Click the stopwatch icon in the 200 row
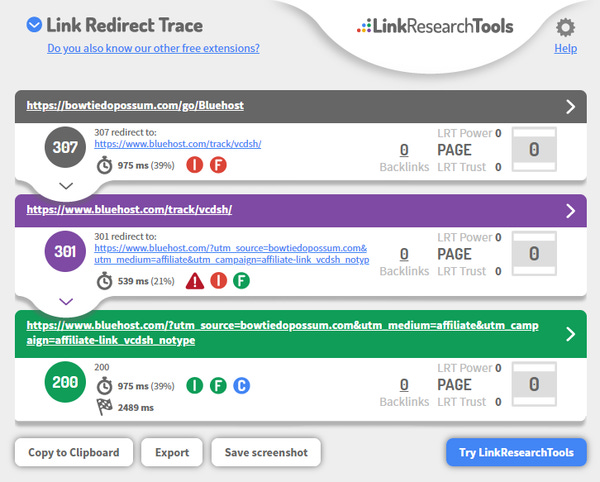 (104, 386)
